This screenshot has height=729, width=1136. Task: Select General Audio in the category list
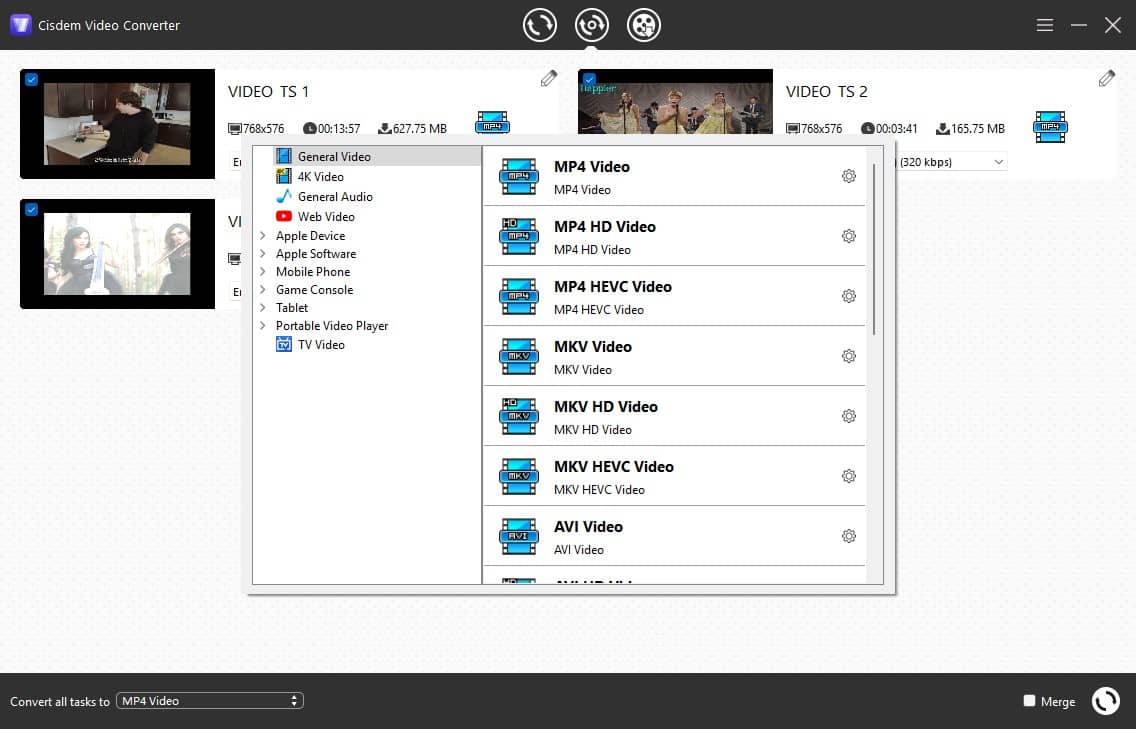pos(335,197)
